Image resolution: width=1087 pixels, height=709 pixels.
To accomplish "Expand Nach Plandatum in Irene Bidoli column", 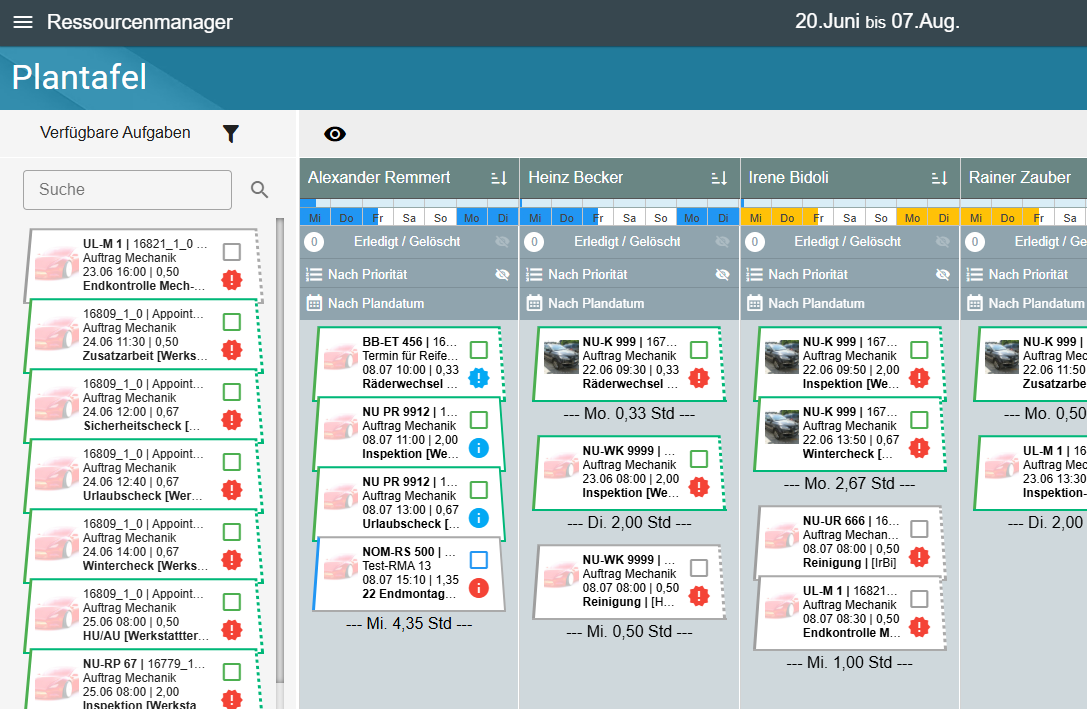I will point(850,304).
